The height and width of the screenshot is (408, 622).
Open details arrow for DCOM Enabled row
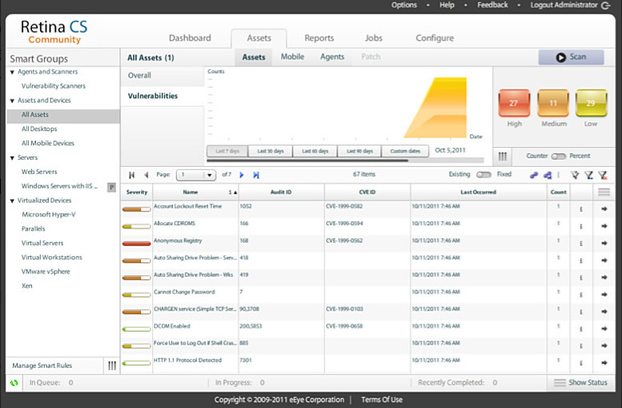(x=604, y=329)
